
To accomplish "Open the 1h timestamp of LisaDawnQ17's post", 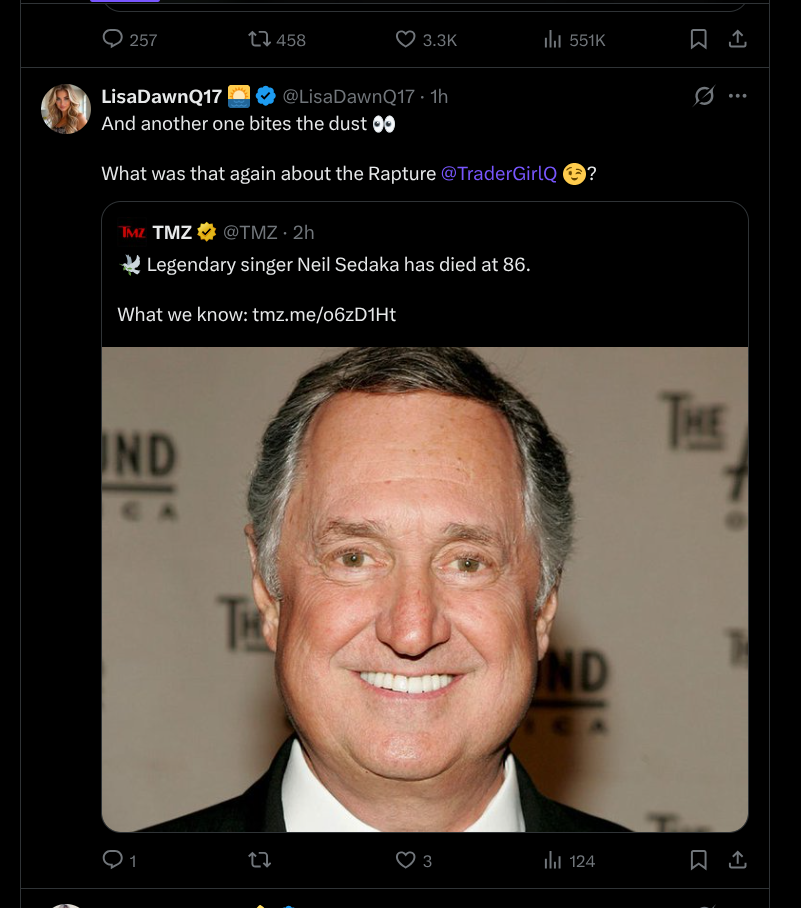I will pyautogui.click(x=438, y=96).
